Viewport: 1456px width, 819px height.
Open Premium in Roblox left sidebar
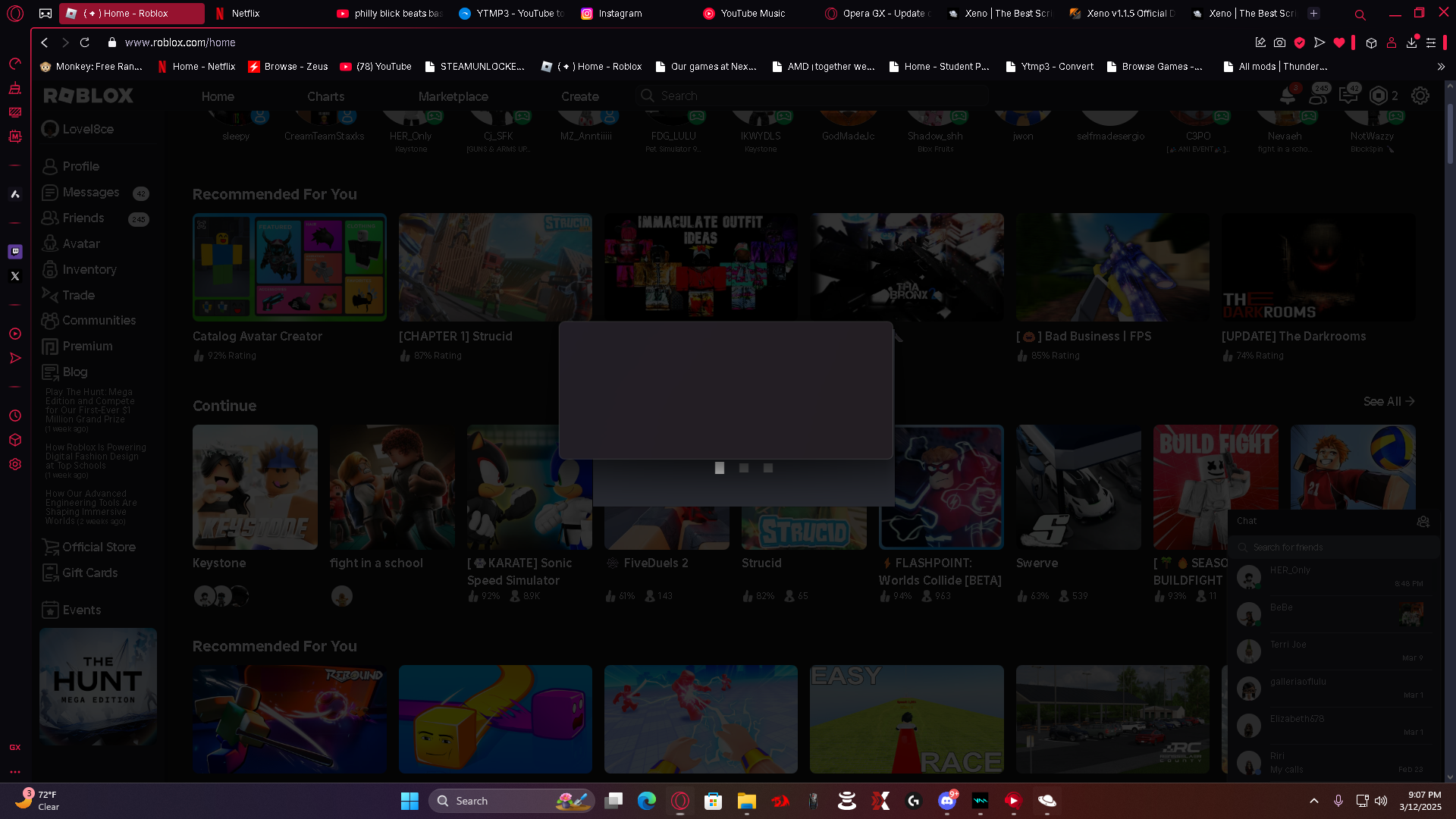tap(77, 346)
